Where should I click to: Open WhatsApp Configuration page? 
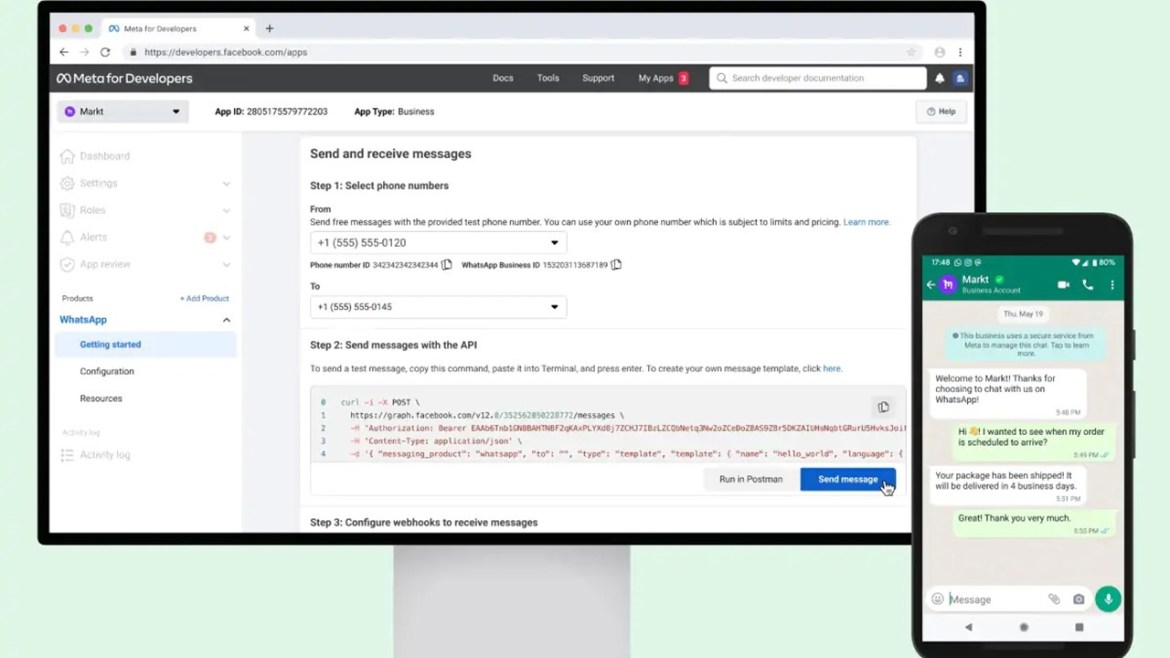(x=107, y=372)
